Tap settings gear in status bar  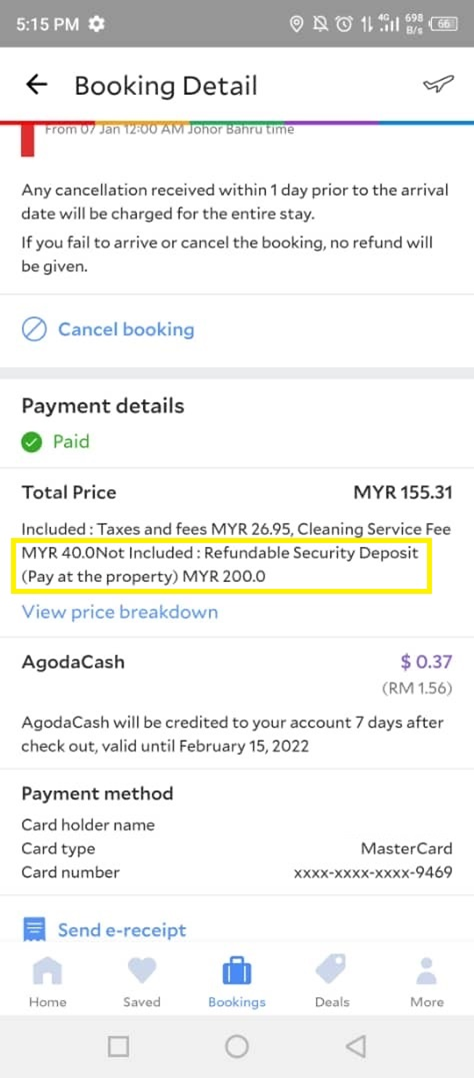tap(97, 25)
